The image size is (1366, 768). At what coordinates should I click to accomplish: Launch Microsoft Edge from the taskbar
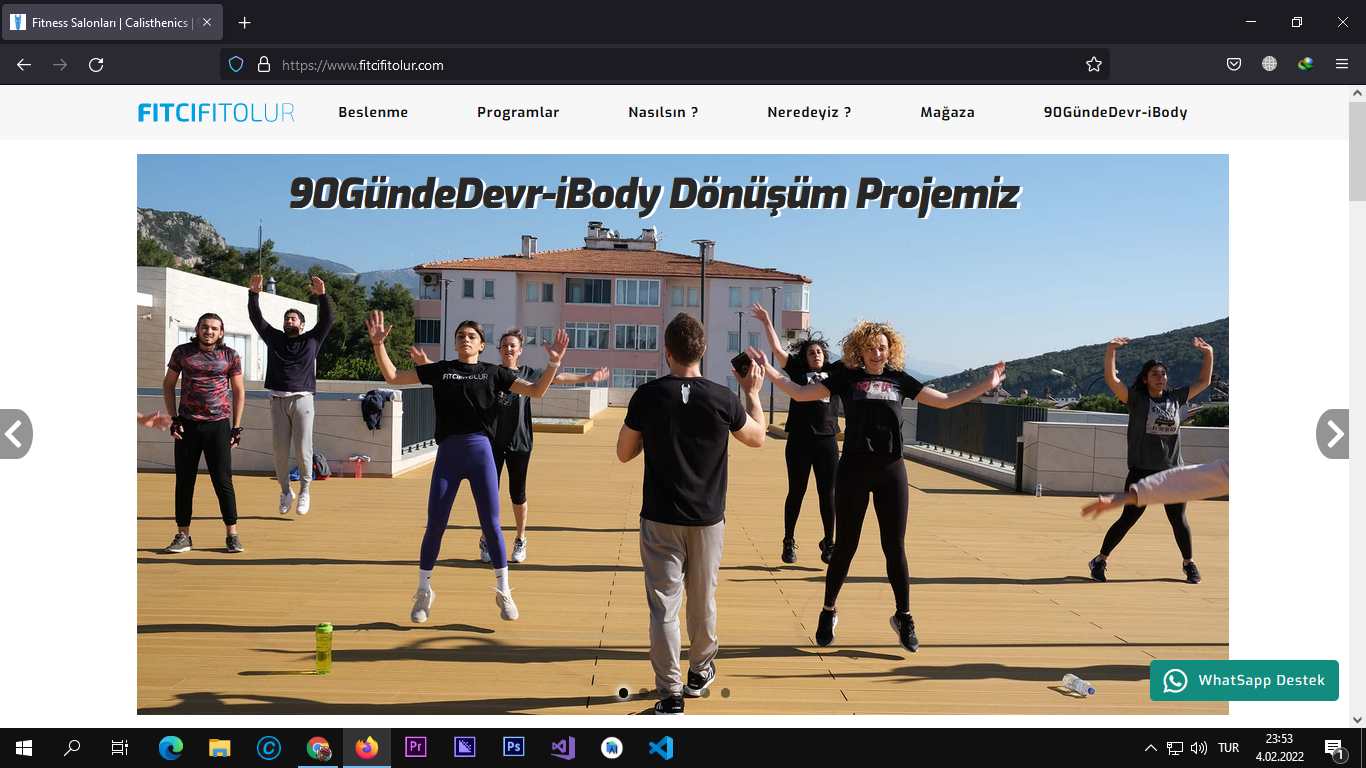pyautogui.click(x=171, y=748)
